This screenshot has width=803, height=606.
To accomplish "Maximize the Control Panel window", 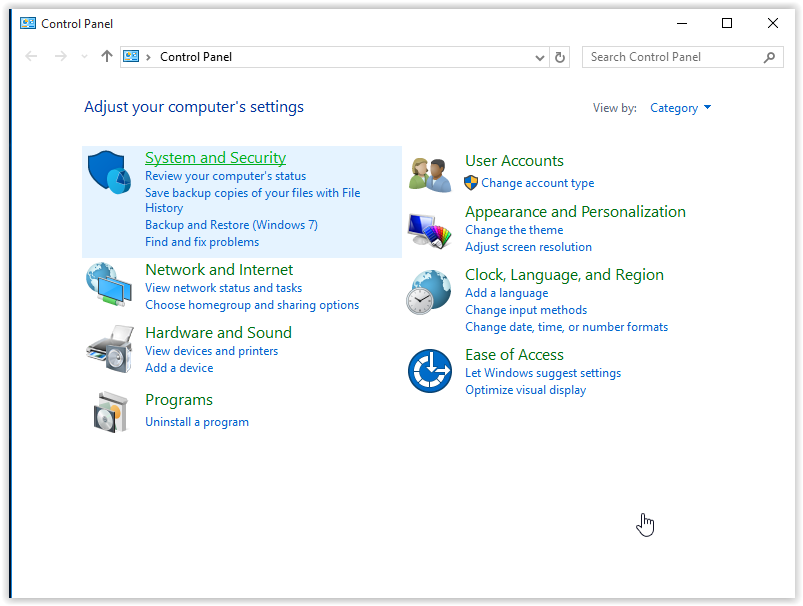I will point(727,24).
